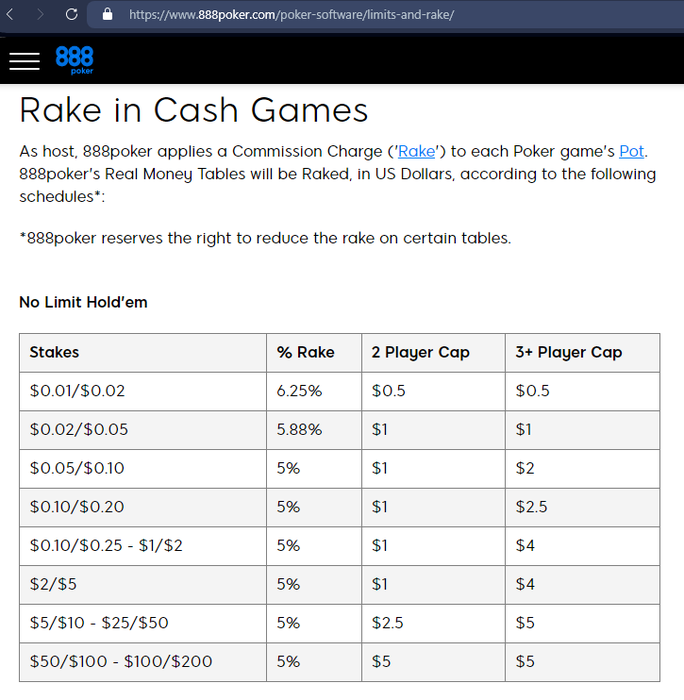The height and width of the screenshot is (700, 684).
Task: Select the $2/$5 stakes cell
Action: click(x=52, y=584)
